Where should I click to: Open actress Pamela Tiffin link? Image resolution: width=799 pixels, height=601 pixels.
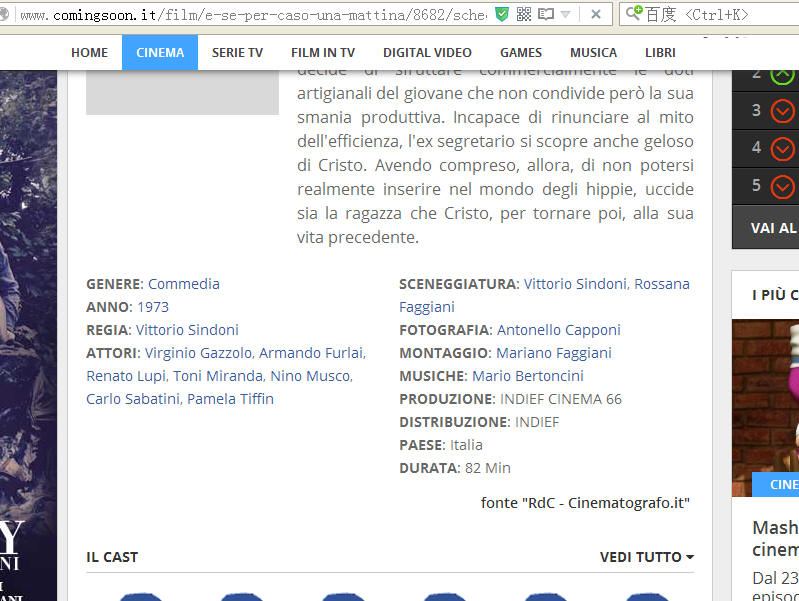click(x=230, y=399)
